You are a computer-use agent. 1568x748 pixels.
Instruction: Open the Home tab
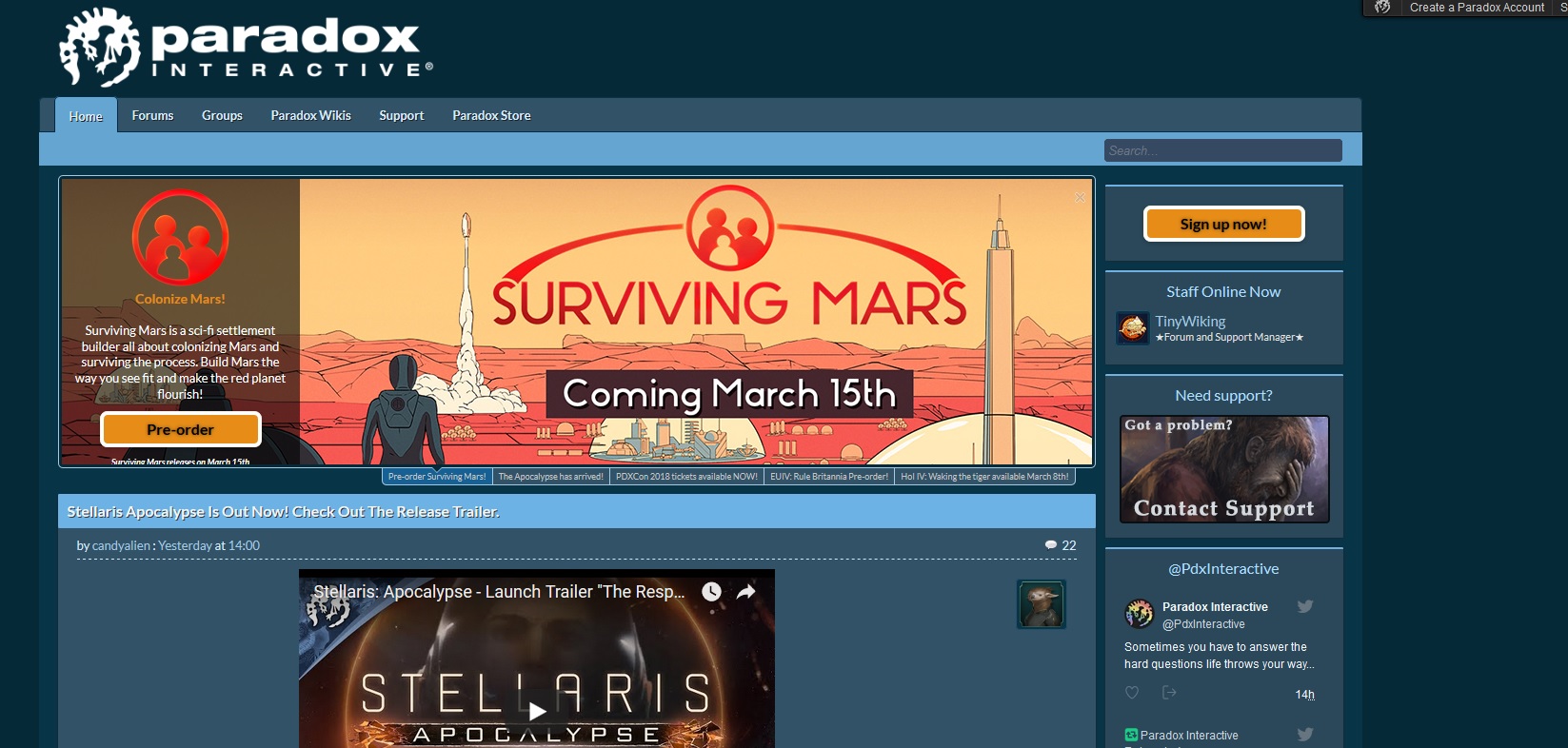click(86, 115)
